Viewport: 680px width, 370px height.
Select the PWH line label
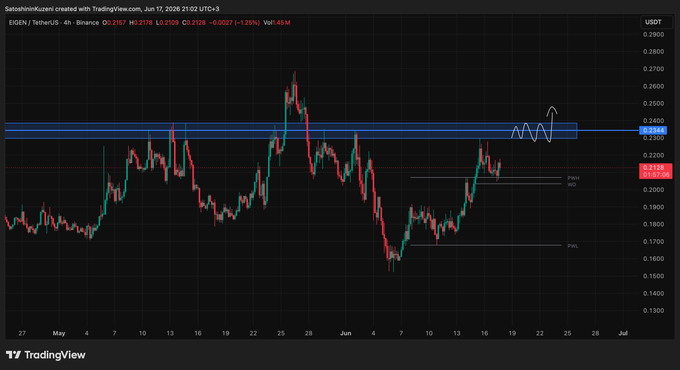[573, 178]
